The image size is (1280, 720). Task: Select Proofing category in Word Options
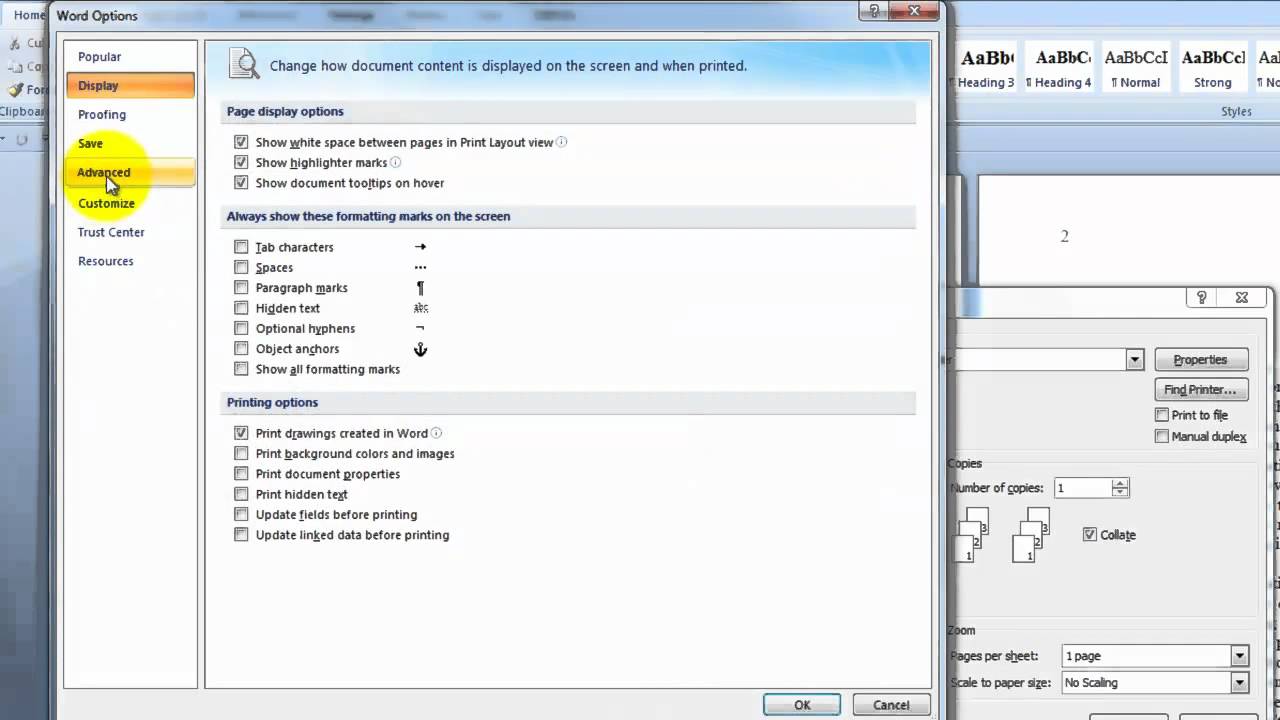[131, 115]
